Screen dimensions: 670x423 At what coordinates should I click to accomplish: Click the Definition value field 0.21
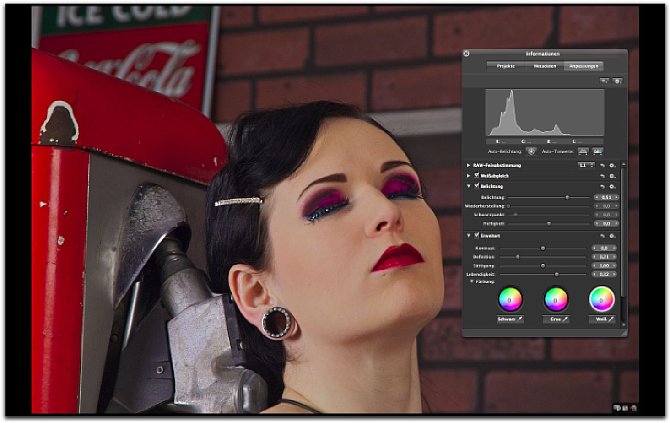coord(604,257)
